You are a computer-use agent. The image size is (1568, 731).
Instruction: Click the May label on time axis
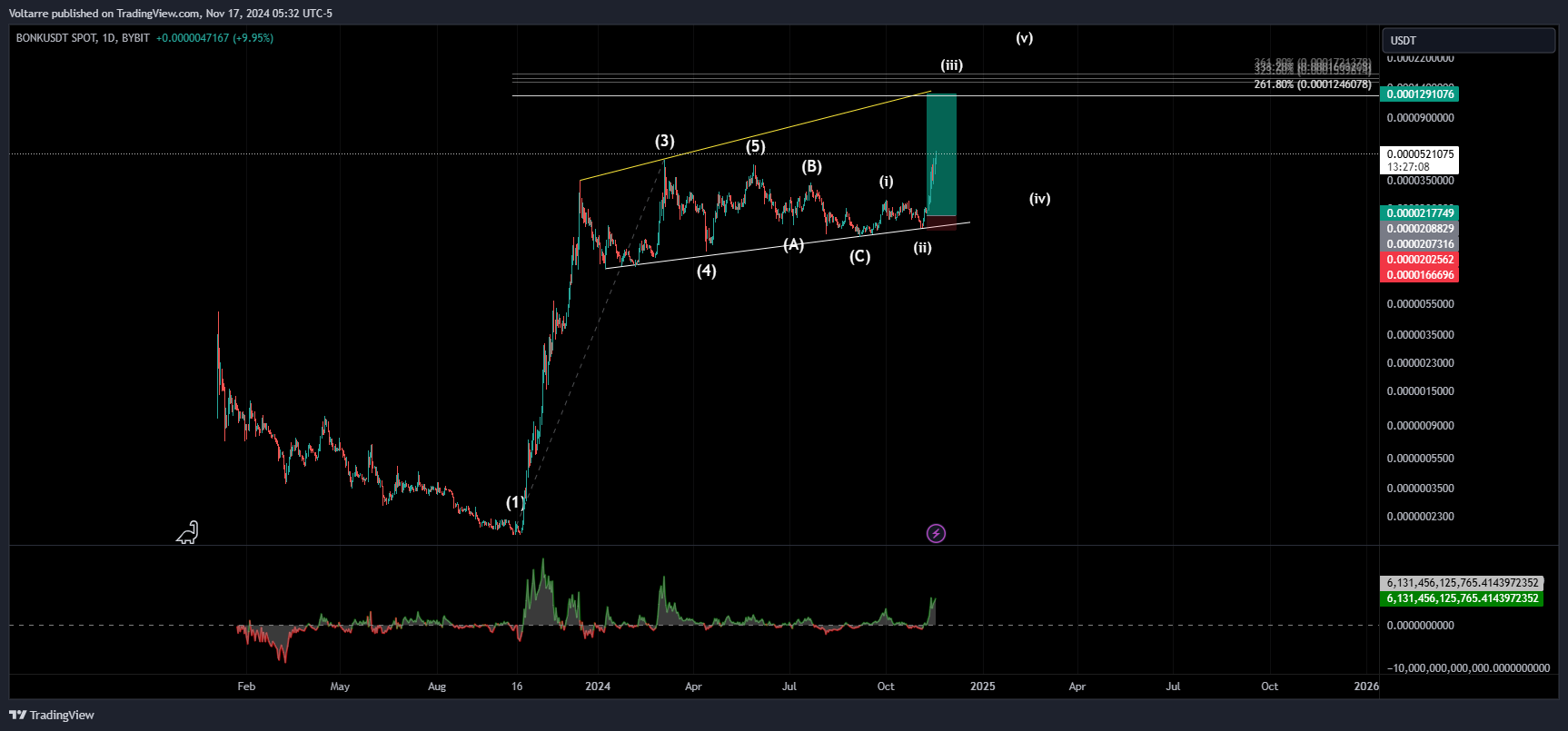[340, 687]
